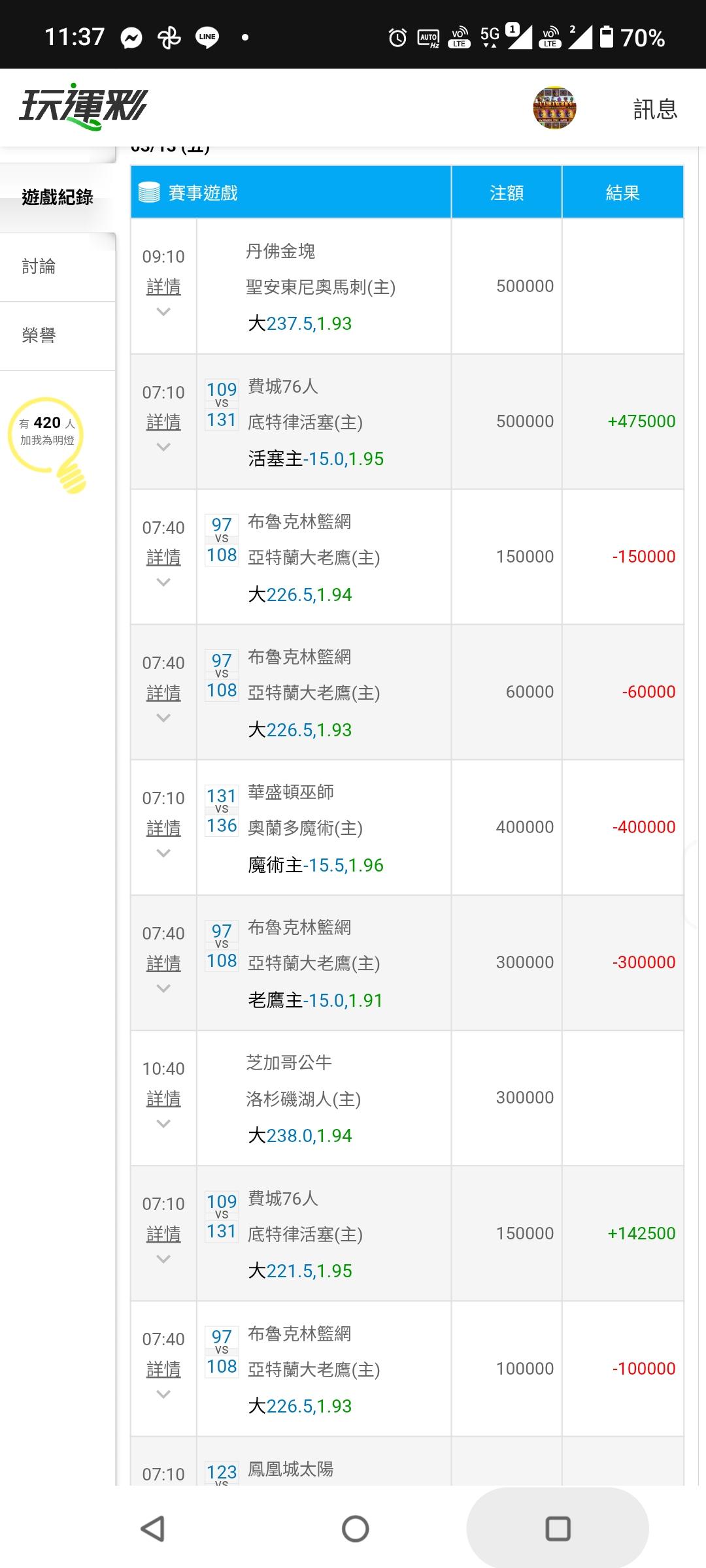This screenshot has height=1568, width=706.
Task: Open 訊息 messages
Action: [x=654, y=109]
